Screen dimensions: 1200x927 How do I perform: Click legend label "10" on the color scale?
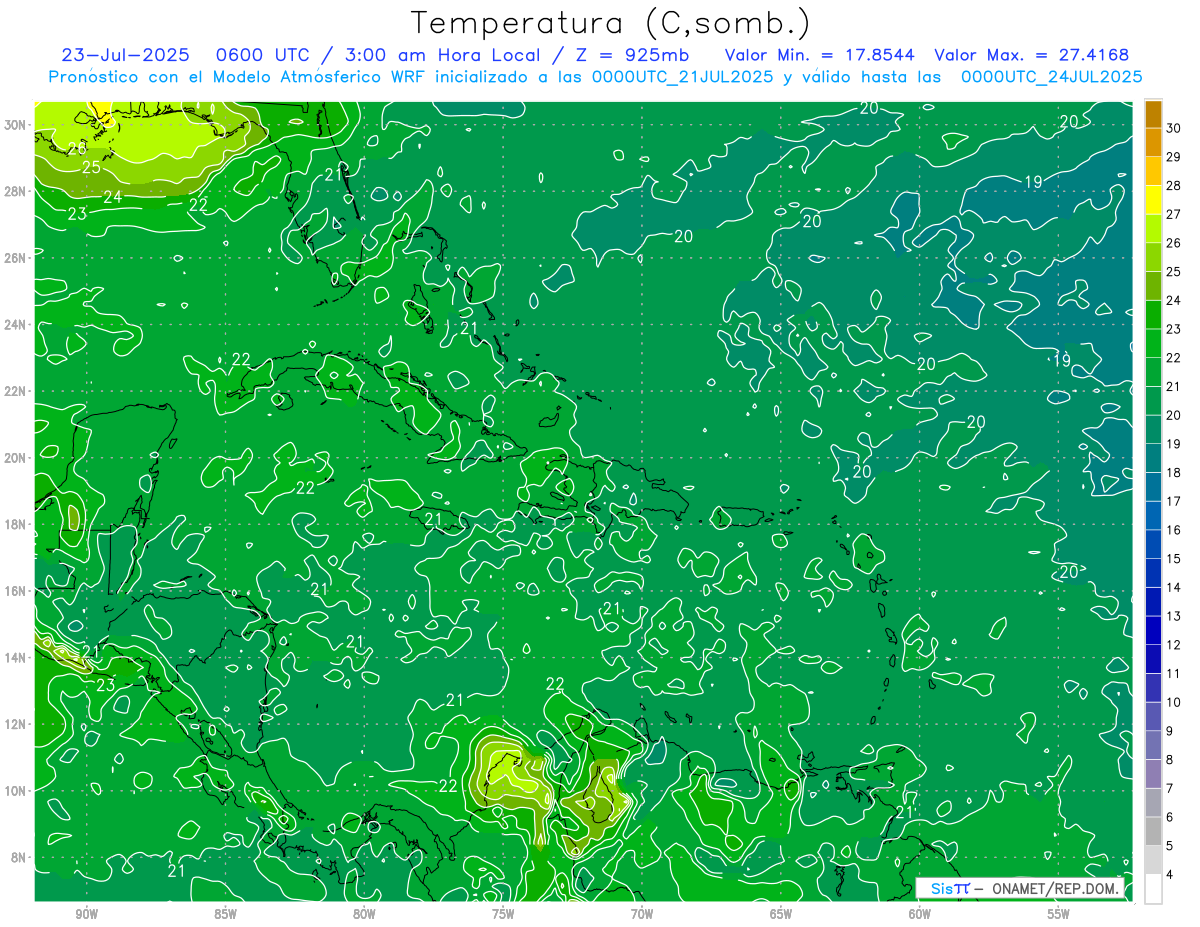coord(1173,702)
